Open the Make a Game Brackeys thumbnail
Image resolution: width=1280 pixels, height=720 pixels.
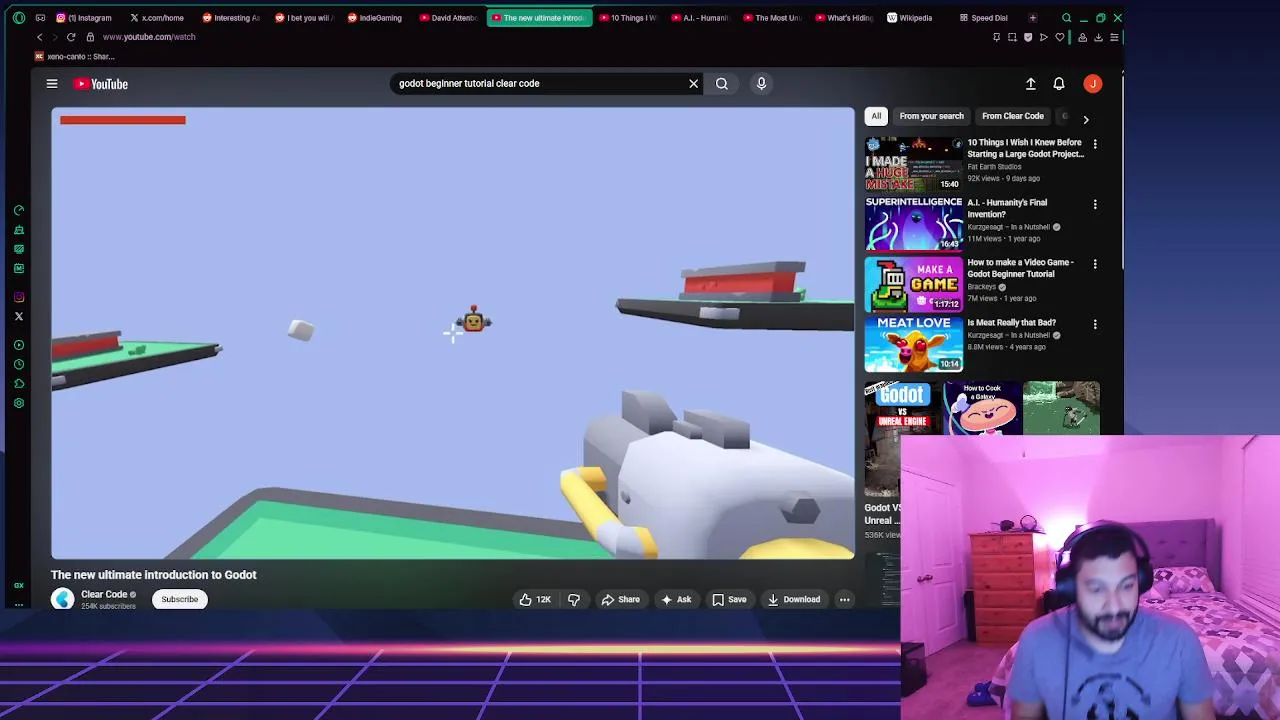[x=913, y=284]
